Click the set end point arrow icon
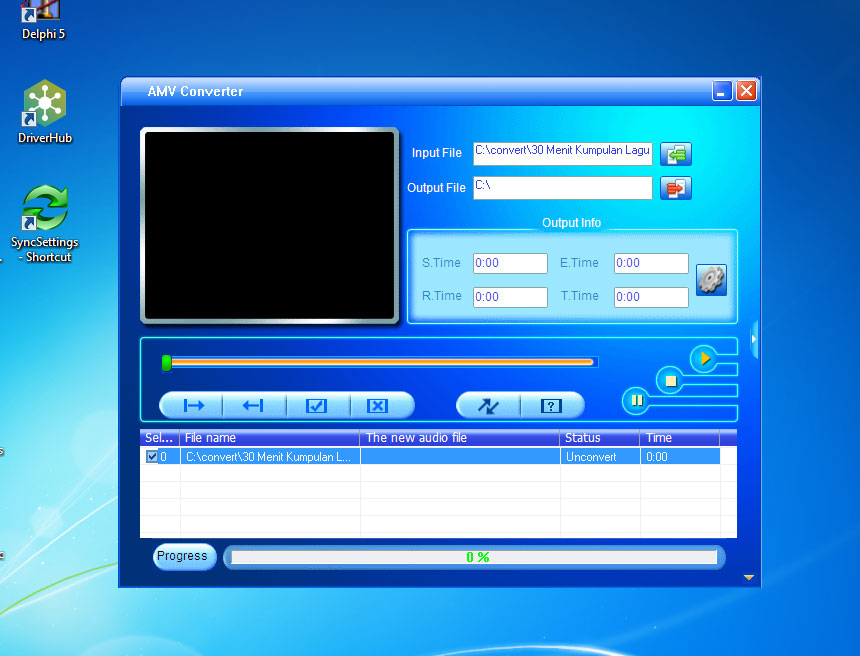The width and height of the screenshot is (860, 656). (x=254, y=405)
